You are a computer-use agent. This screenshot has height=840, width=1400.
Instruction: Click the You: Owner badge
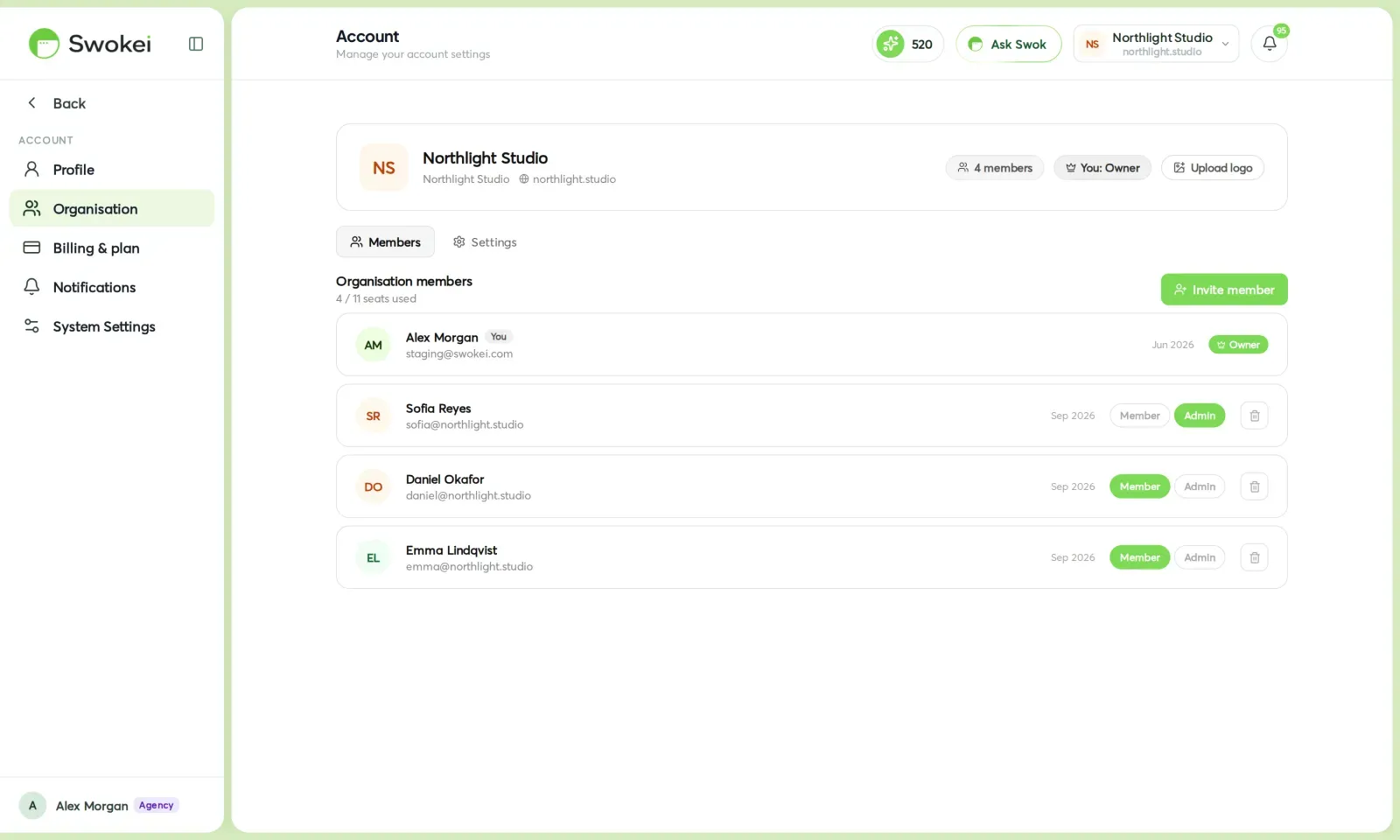[x=1102, y=168]
